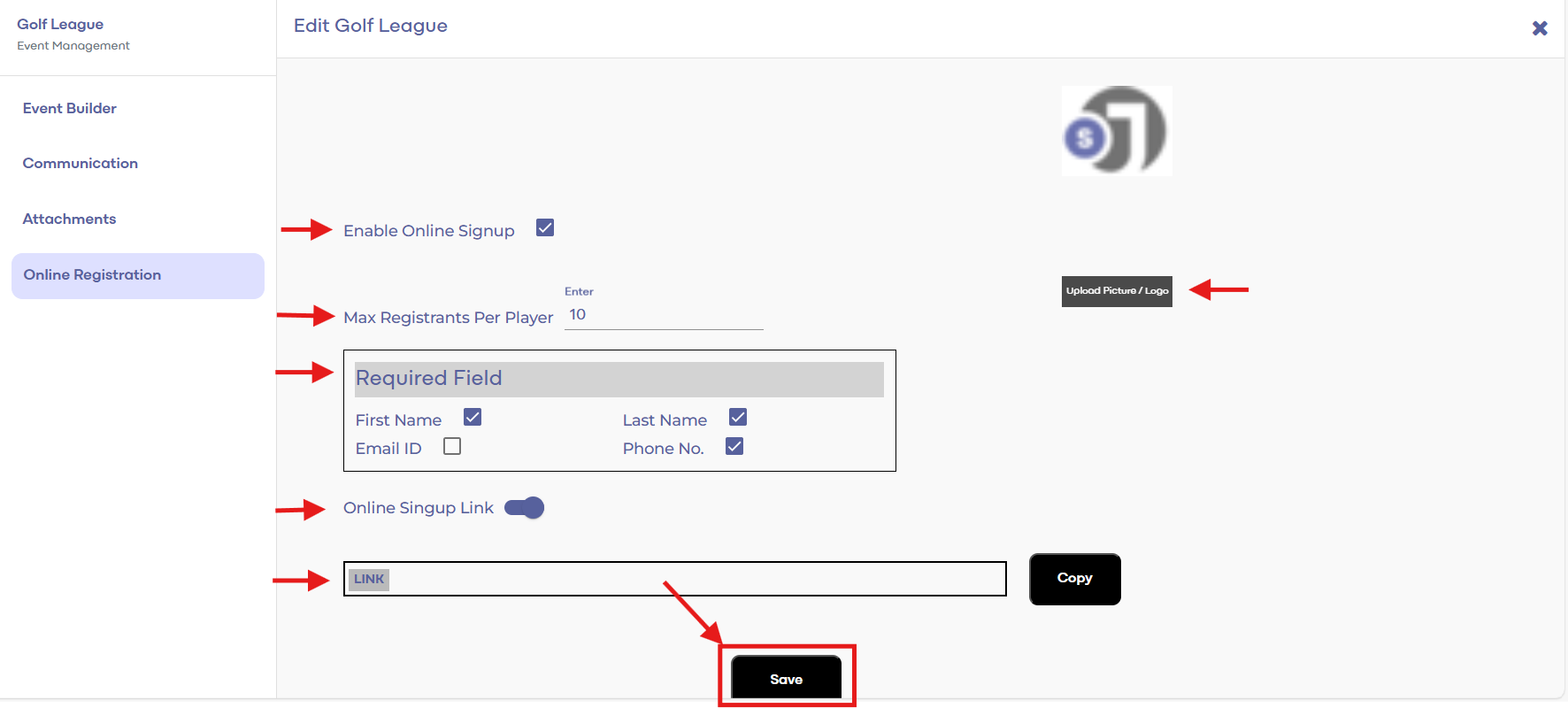Image resolution: width=1568 pixels, height=708 pixels.
Task: Uncheck Enable Online Signup checkbox
Action: click(545, 228)
